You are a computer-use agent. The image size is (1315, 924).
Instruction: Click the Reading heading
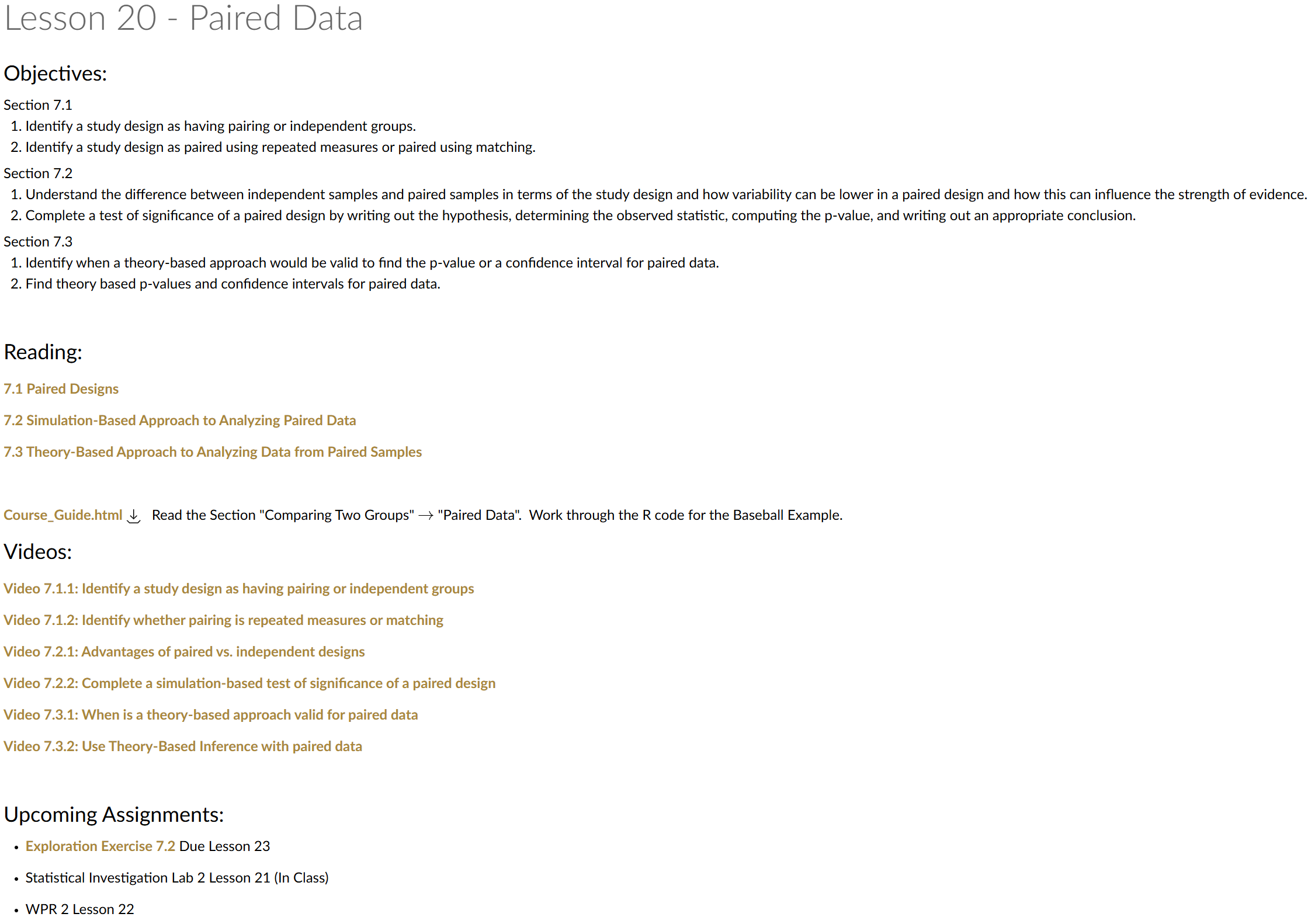[x=43, y=352]
